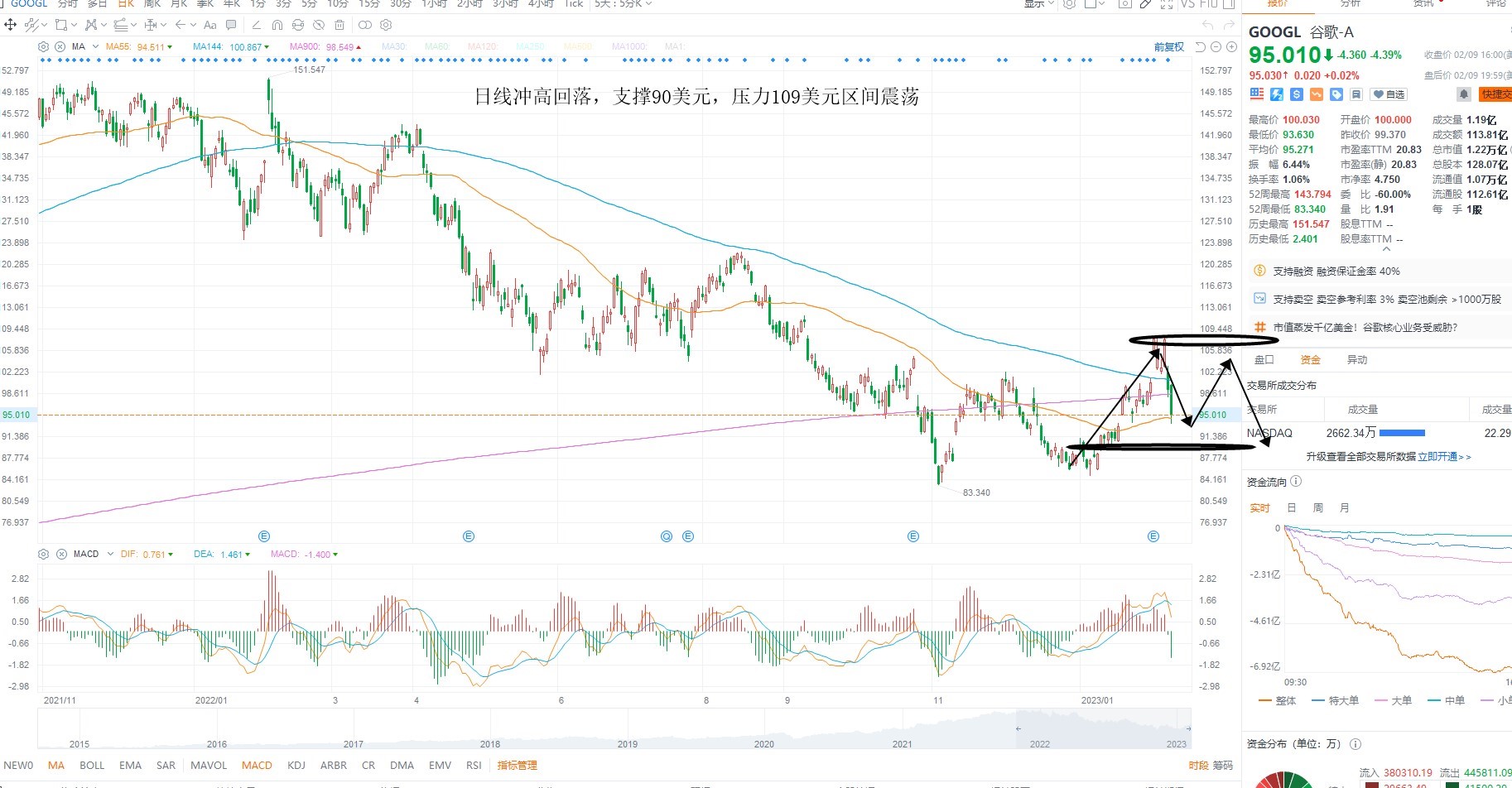Open the MACD indicator dropdown chevron
This screenshot has width=1512, height=788.
pyautogui.click(x=109, y=554)
